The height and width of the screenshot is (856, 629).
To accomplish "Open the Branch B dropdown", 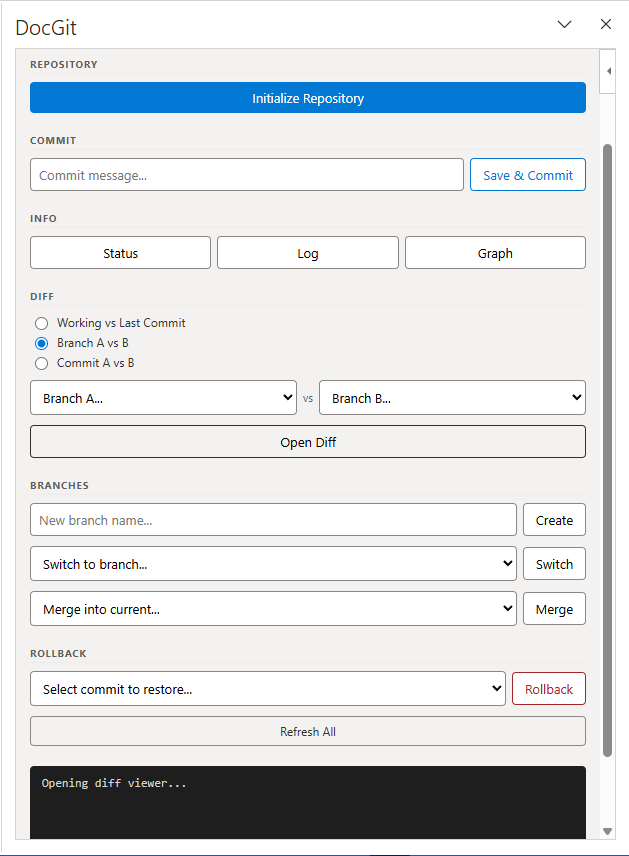I will point(452,397).
